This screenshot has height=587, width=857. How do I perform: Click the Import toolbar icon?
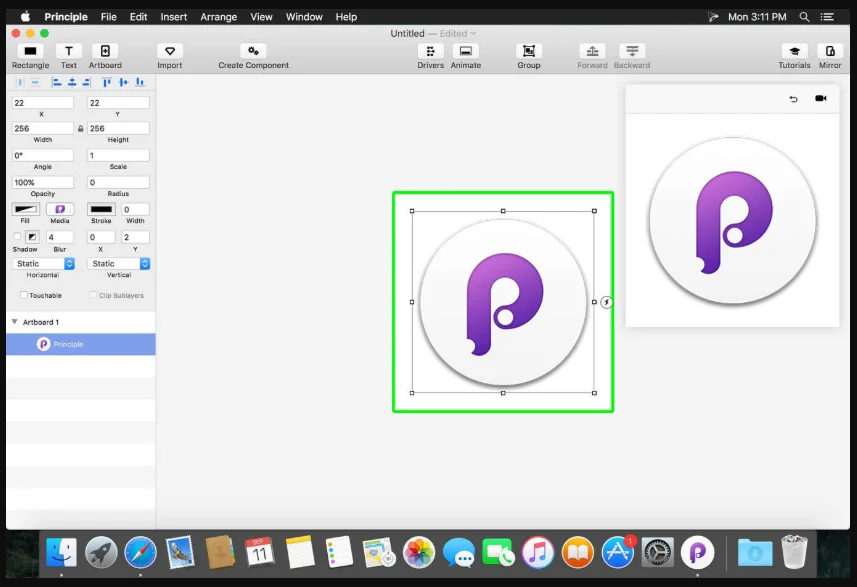(x=170, y=51)
